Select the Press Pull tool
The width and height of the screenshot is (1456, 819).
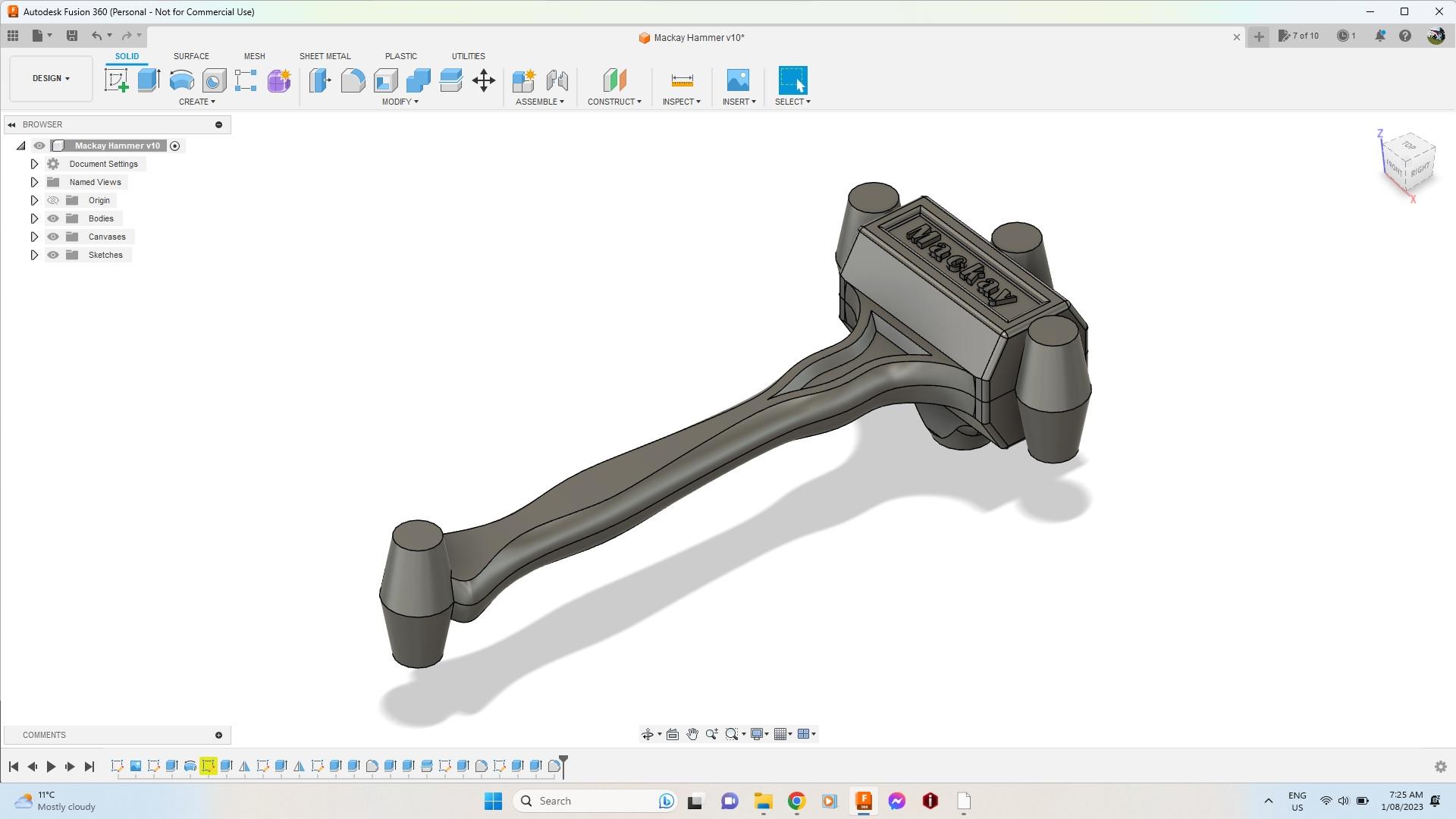[x=320, y=80]
